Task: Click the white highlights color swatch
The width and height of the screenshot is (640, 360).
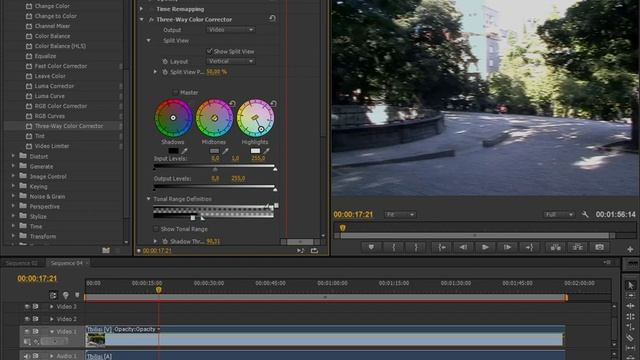Action: pos(255,151)
